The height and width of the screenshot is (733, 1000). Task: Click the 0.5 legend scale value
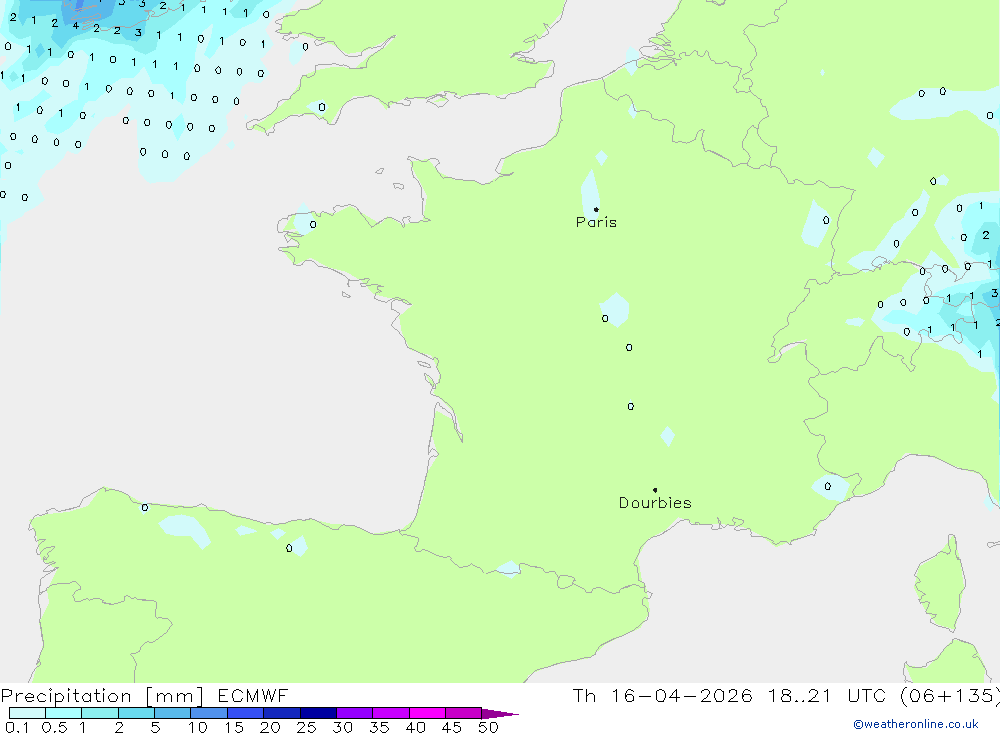click(x=54, y=727)
